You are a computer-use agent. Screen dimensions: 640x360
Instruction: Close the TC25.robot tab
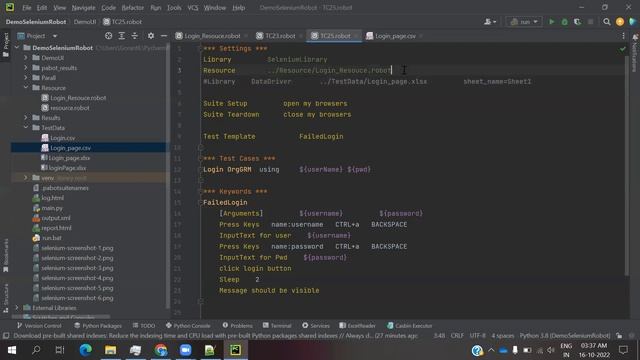pyautogui.click(x=356, y=36)
